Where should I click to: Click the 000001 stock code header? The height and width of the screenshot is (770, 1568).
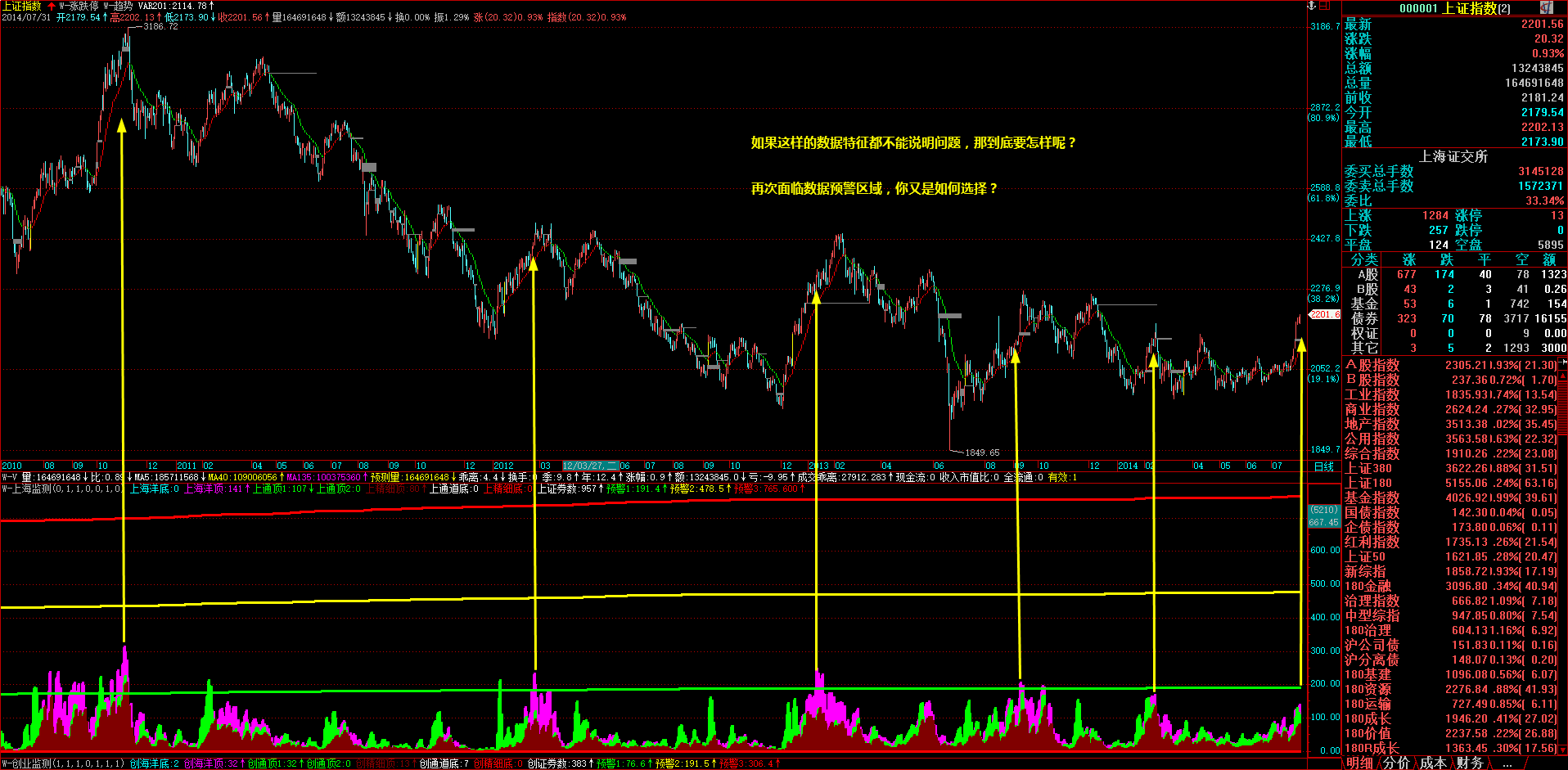(1418, 8)
